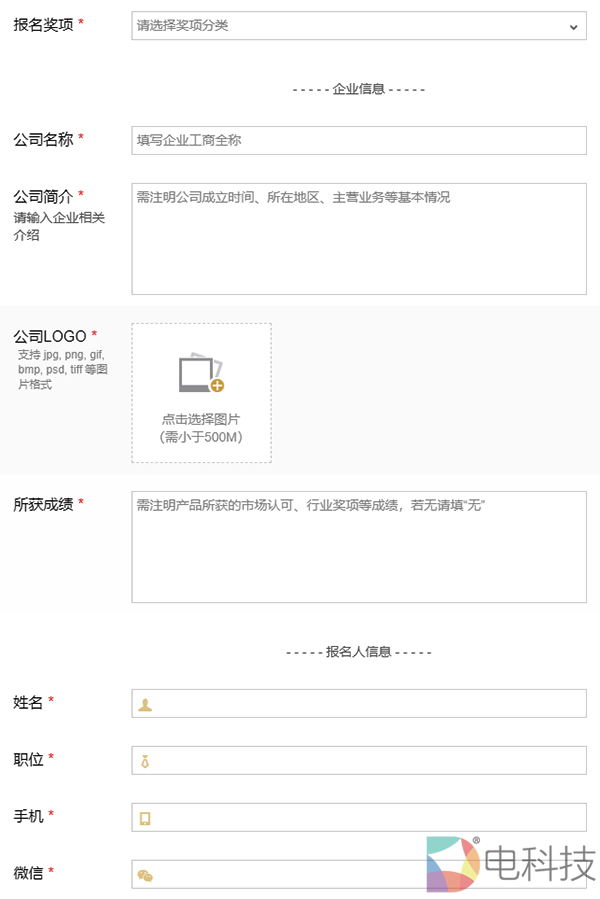Screen dimensions: 600x899
Task: Click the 公司LOGO field label
Action: click(x=50, y=336)
